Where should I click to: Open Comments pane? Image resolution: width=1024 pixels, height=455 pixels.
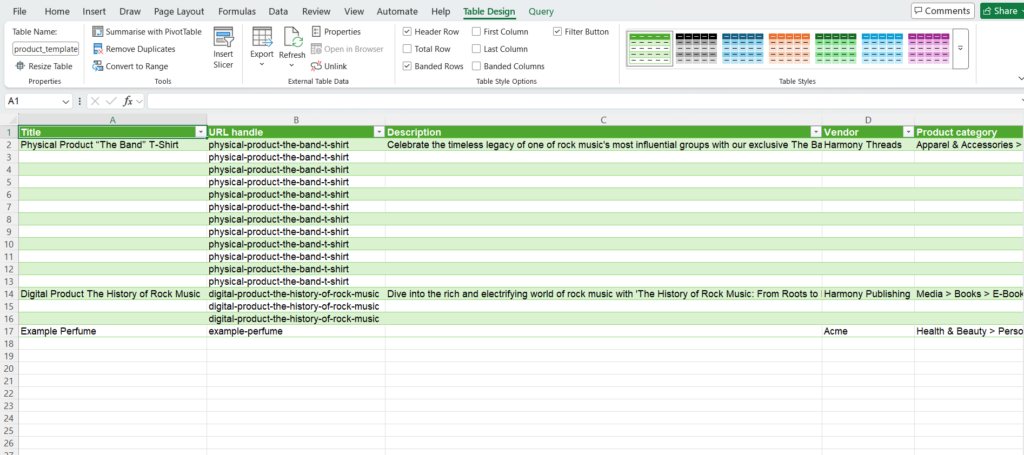tap(942, 10)
